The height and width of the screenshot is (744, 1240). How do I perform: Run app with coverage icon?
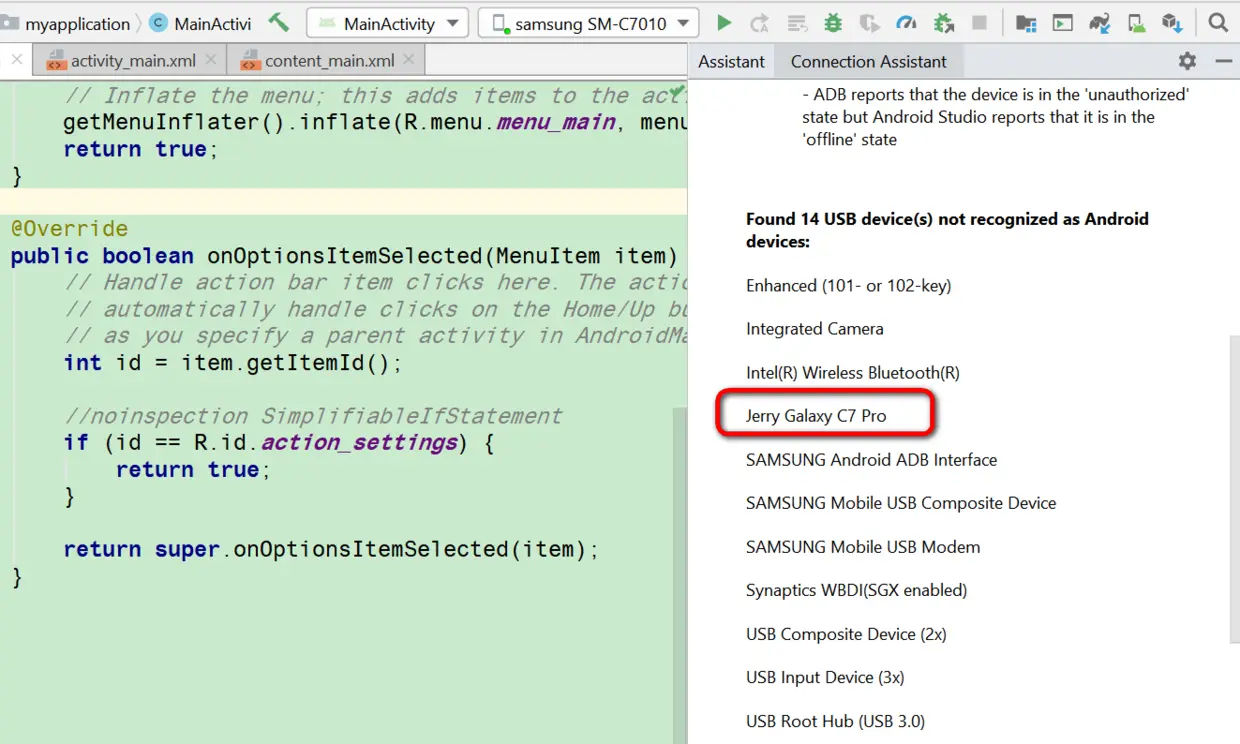point(870,22)
